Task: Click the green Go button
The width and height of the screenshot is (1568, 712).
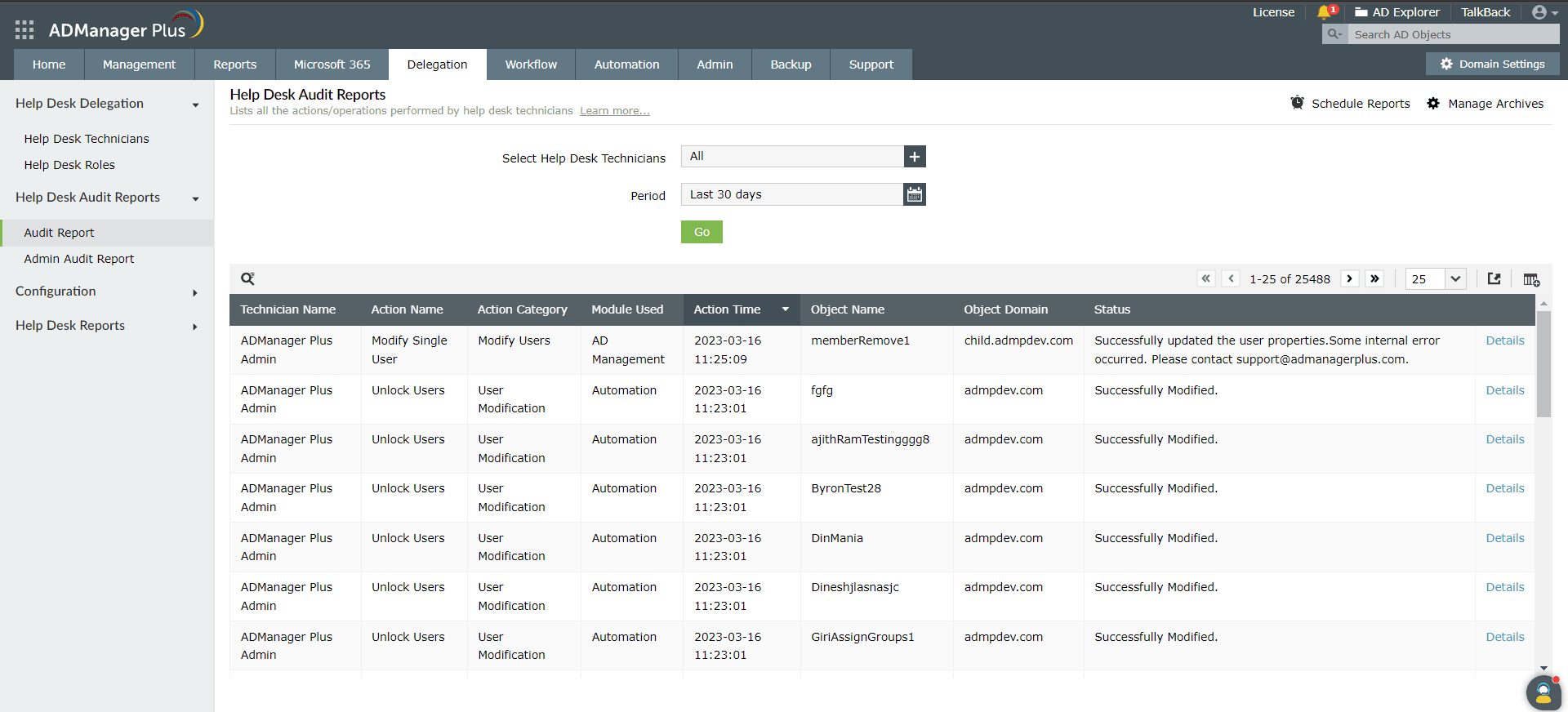Action: [x=702, y=232]
